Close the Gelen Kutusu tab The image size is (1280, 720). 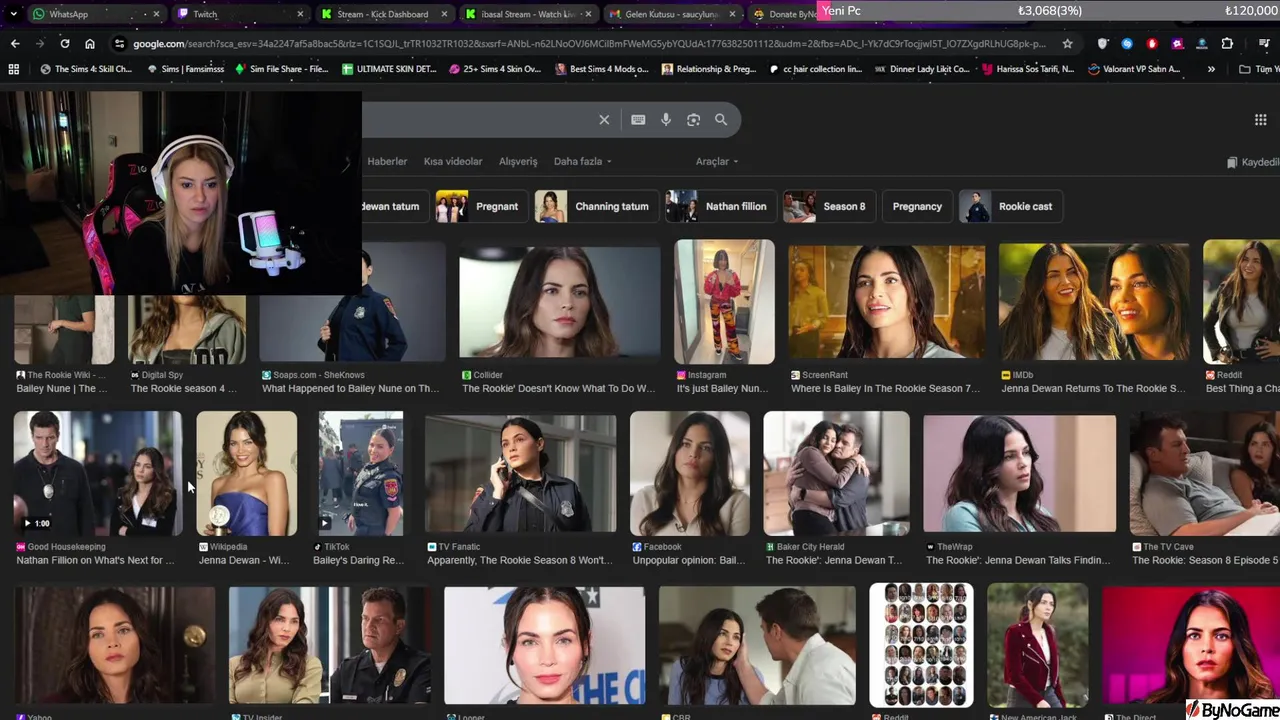[734, 14]
